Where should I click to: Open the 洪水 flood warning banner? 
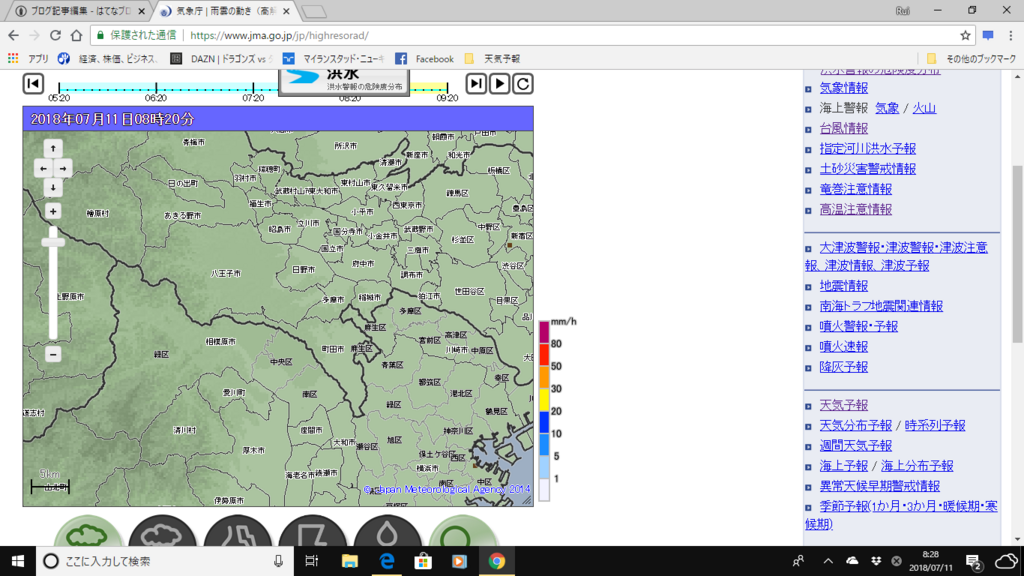pyautogui.click(x=344, y=81)
